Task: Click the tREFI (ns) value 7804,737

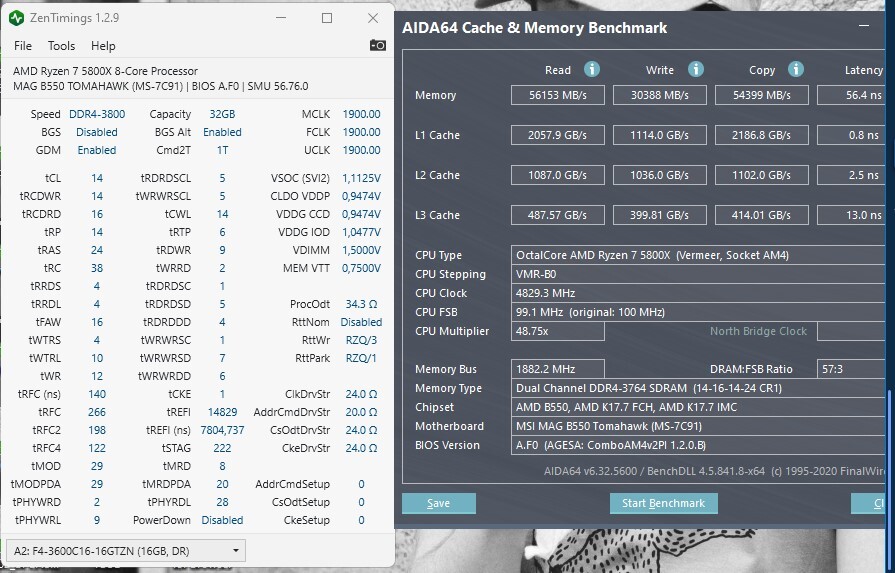Action: tap(222, 430)
